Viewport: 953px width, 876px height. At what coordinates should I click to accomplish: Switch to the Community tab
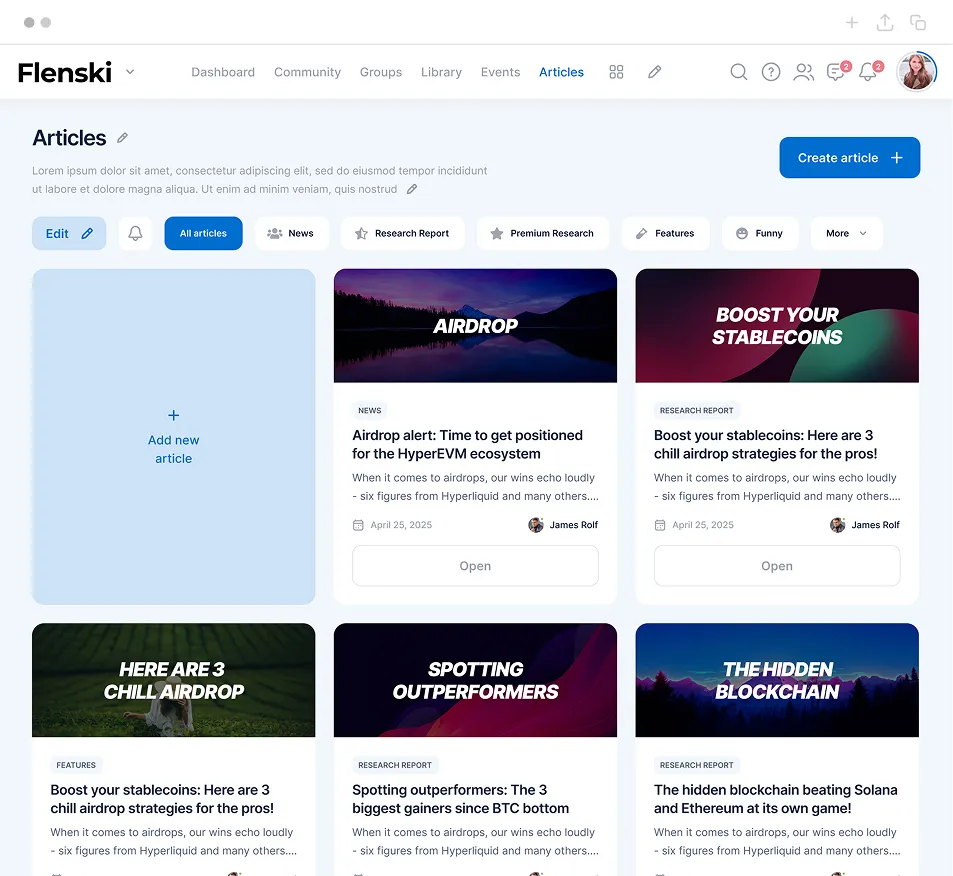pos(307,72)
